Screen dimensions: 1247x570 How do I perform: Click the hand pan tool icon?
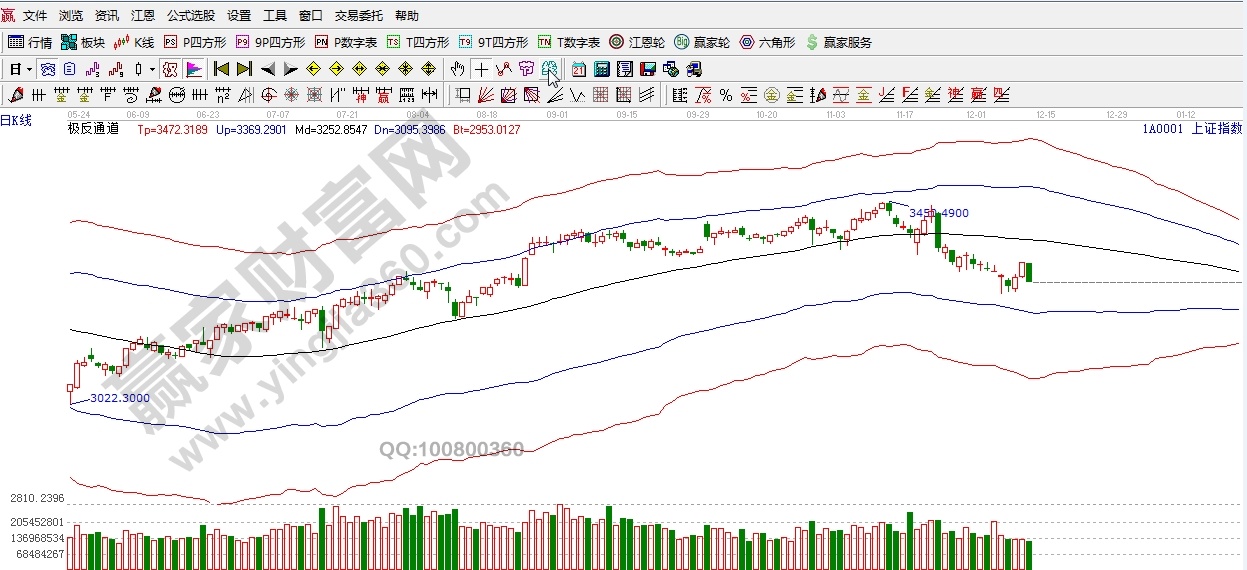pos(457,69)
